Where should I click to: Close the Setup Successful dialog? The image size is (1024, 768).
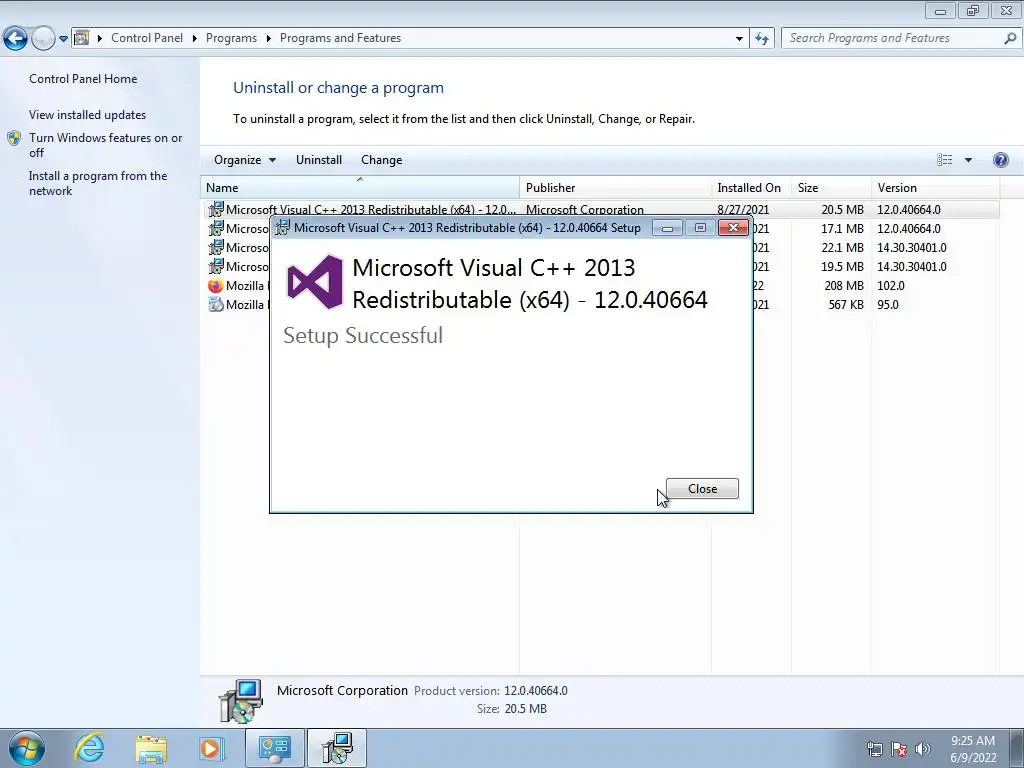tap(702, 488)
